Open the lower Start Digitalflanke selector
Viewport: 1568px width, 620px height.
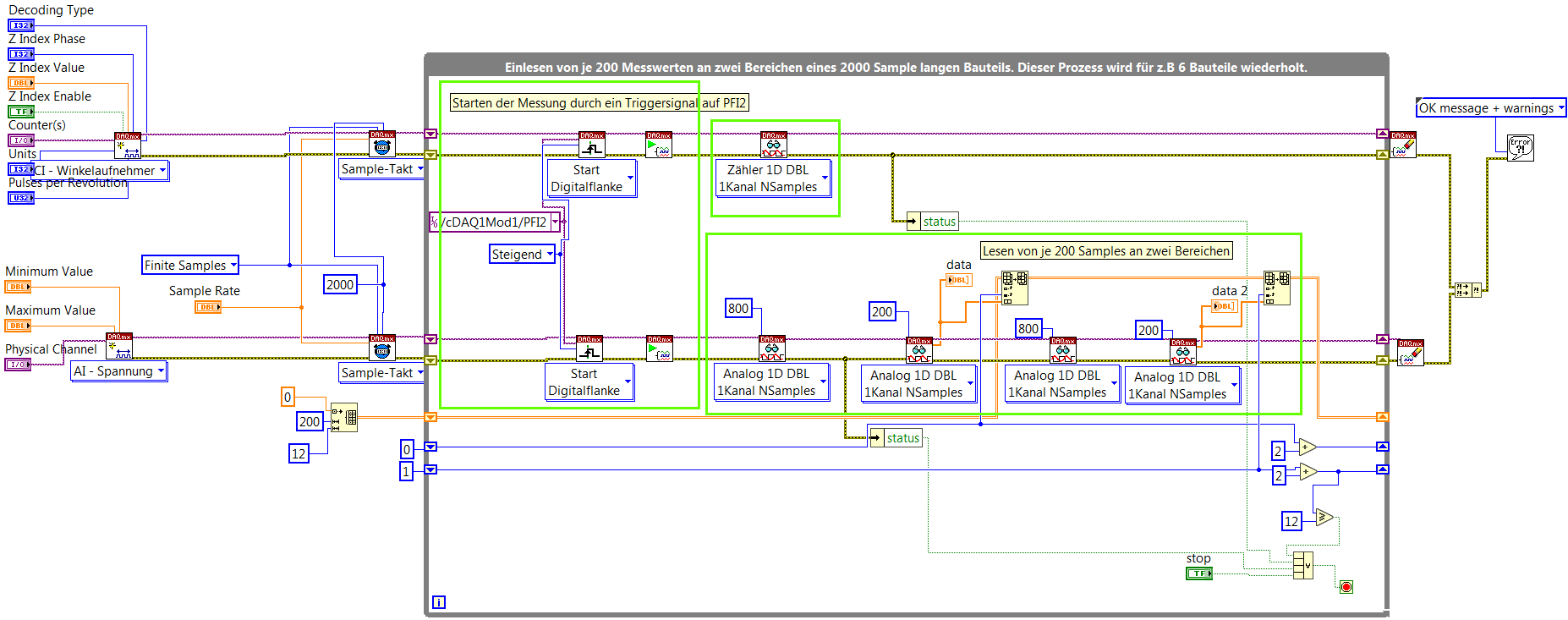[589, 382]
